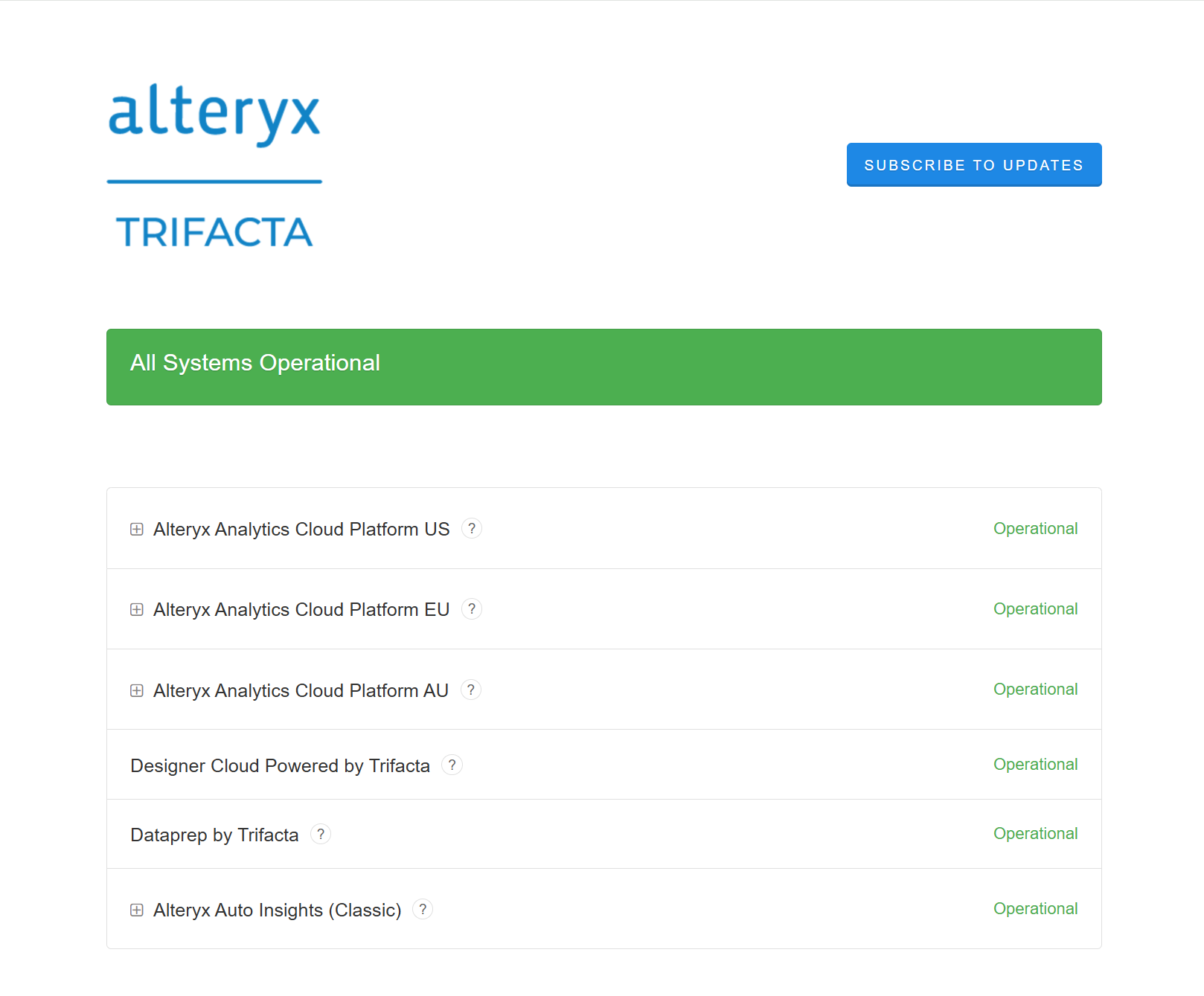Click Alteryx Analytics Cloud Platform EU label
The image size is (1204, 996).
click(301, 610)
